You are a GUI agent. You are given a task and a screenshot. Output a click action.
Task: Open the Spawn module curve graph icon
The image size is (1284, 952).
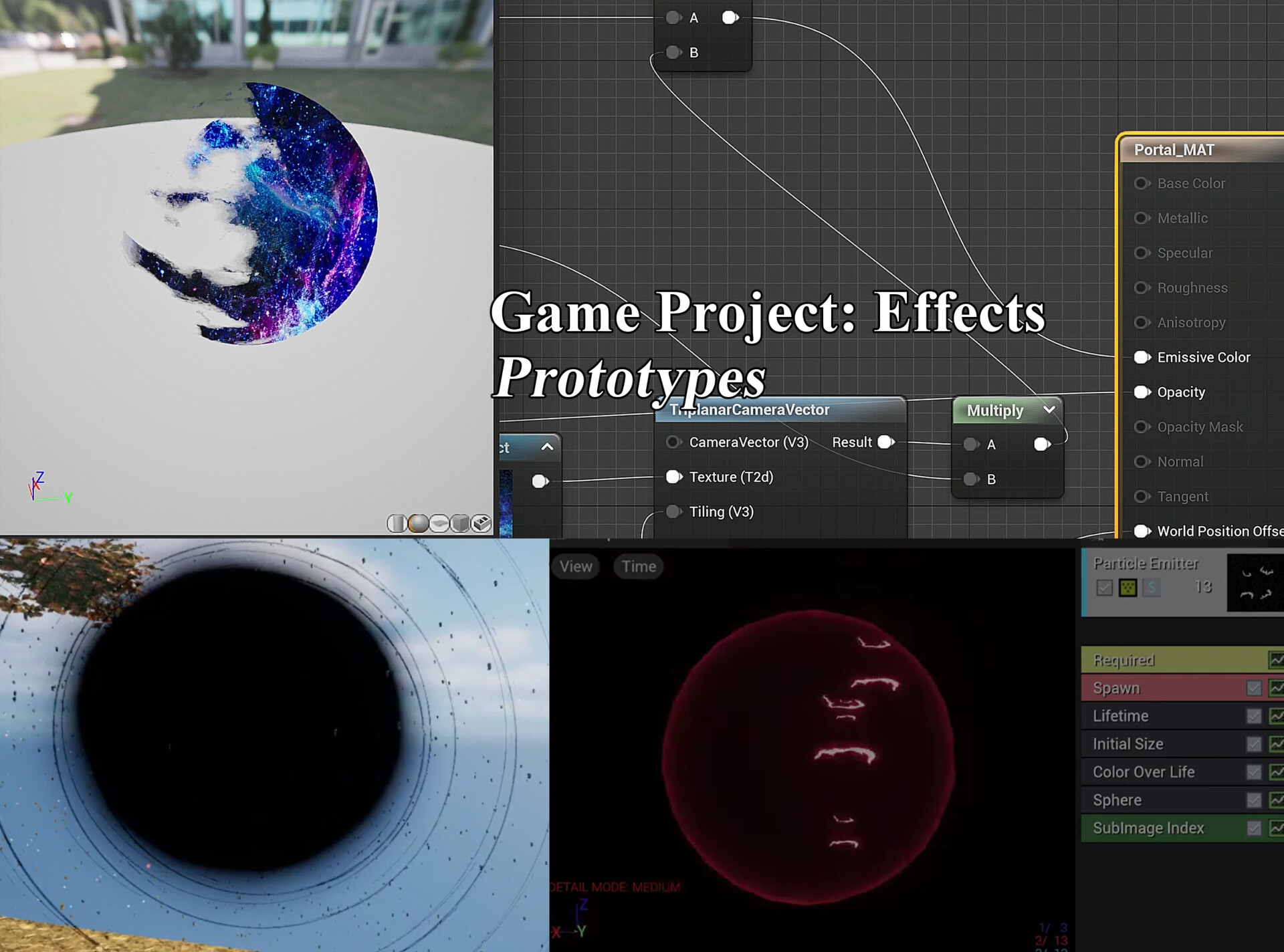pos(1276,687)
